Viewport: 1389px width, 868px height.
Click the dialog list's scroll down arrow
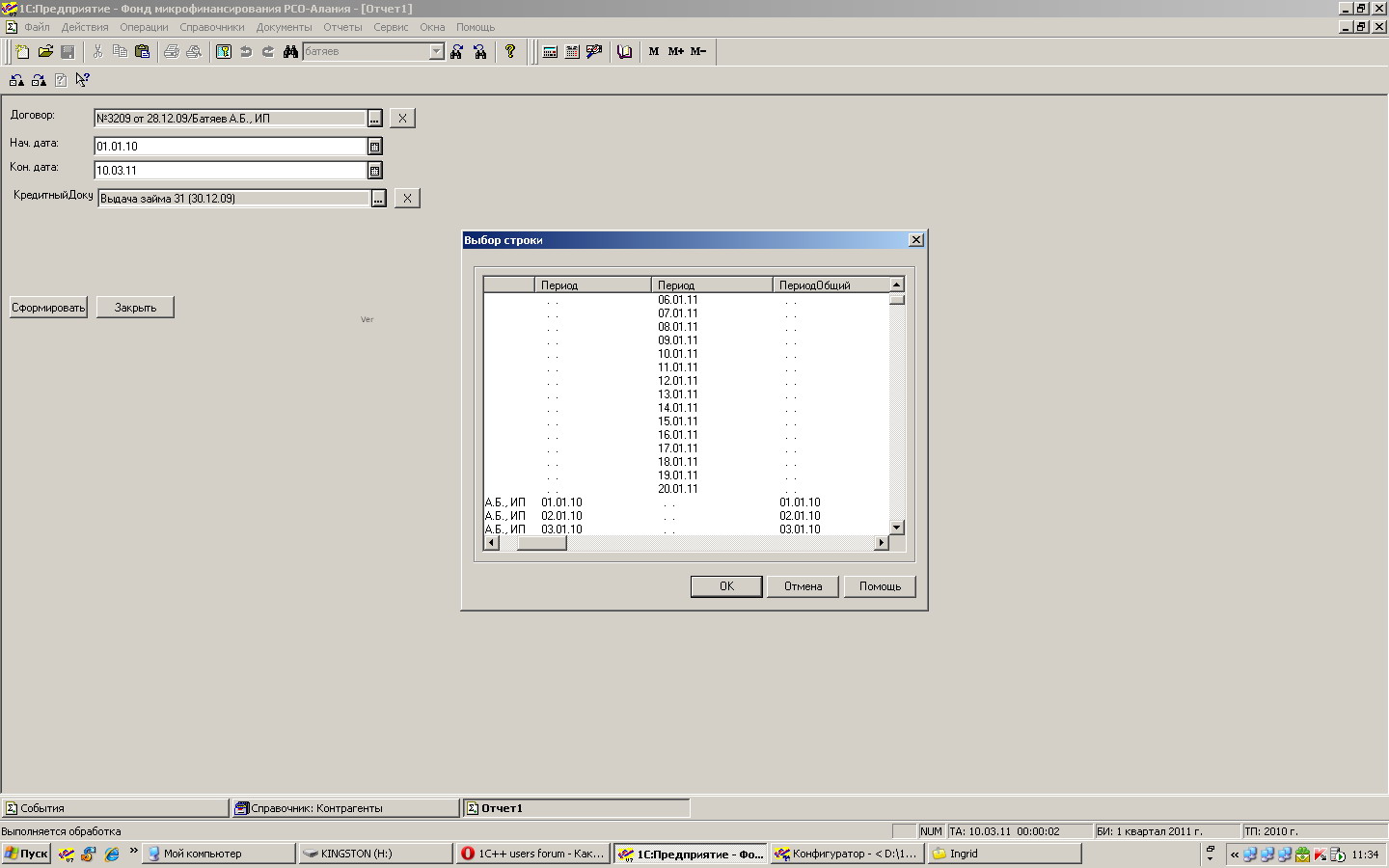coord(897,528)
